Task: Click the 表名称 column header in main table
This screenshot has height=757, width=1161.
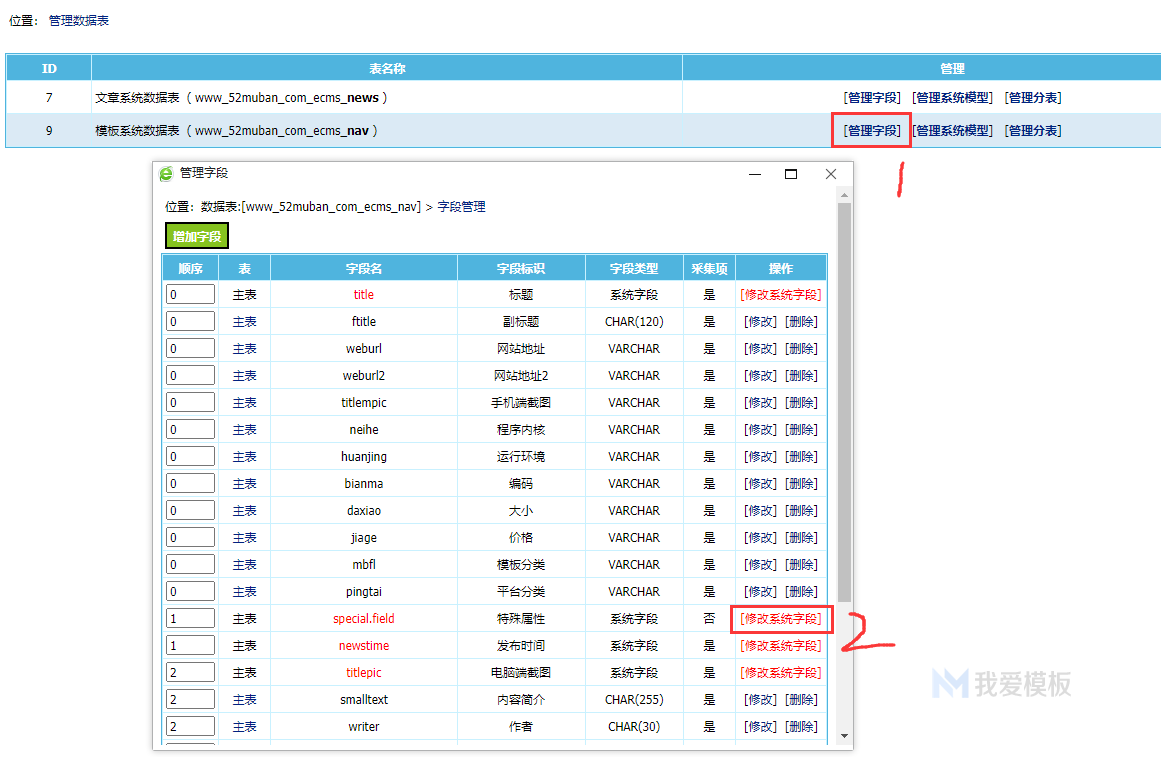Action: (x=387, y=68)
